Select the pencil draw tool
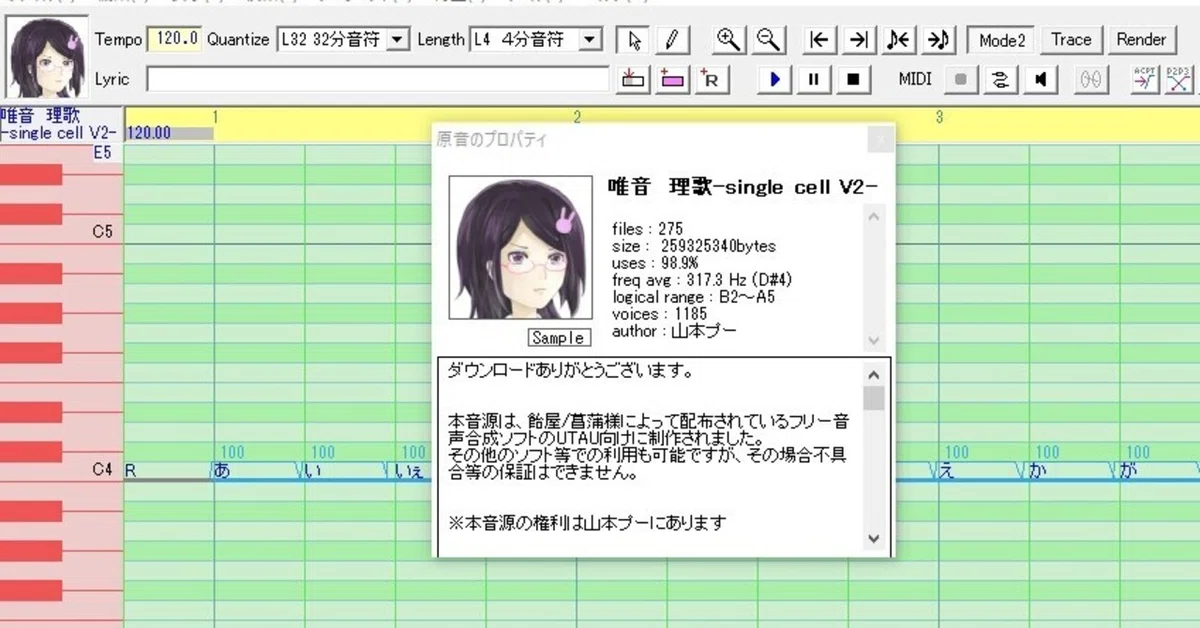Image resolution: width=1200 pixels, height=628 pixels. pyautogui.click(x=672, y=40)
